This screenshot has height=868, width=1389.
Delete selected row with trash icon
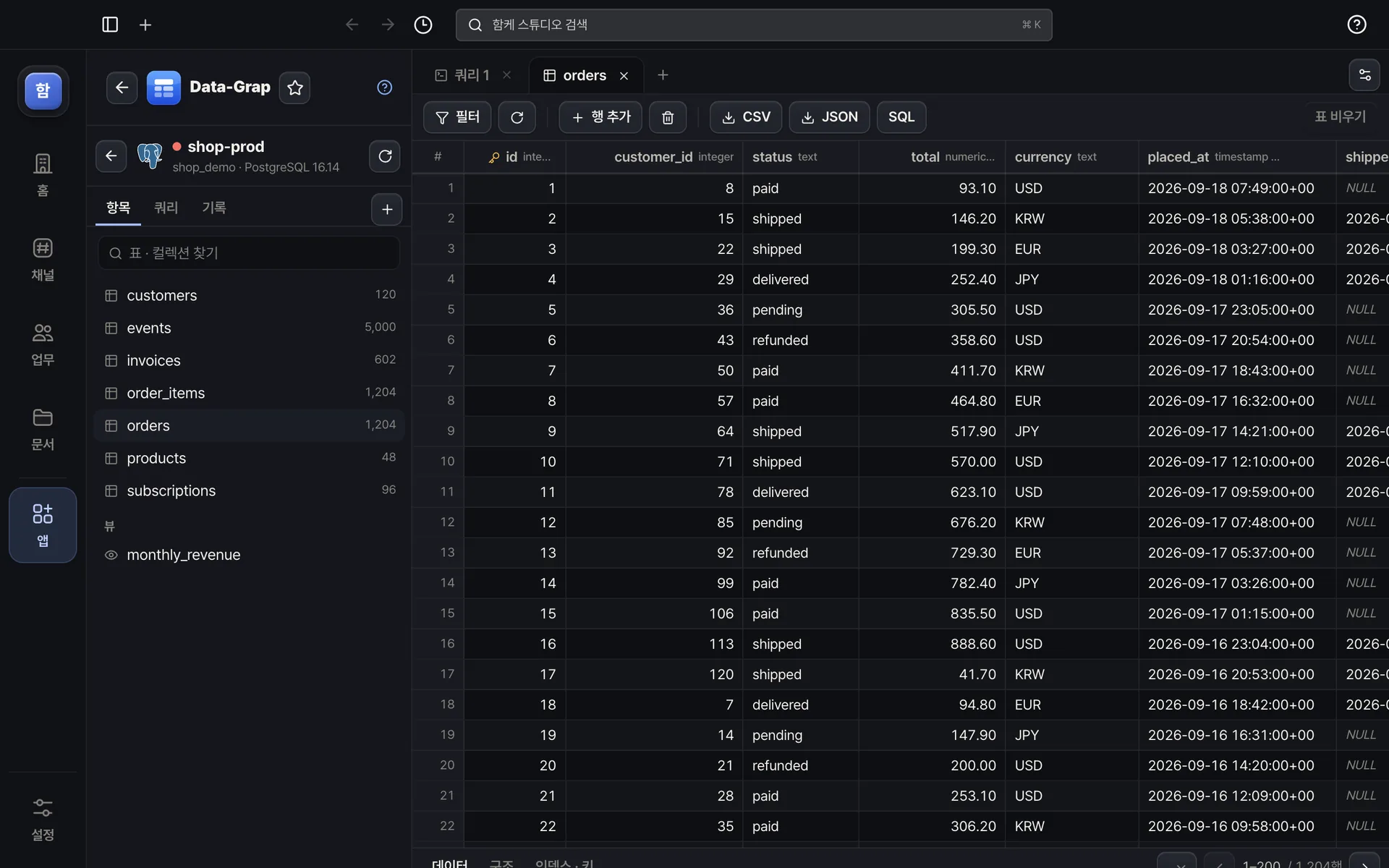click(x=668, y=117)
